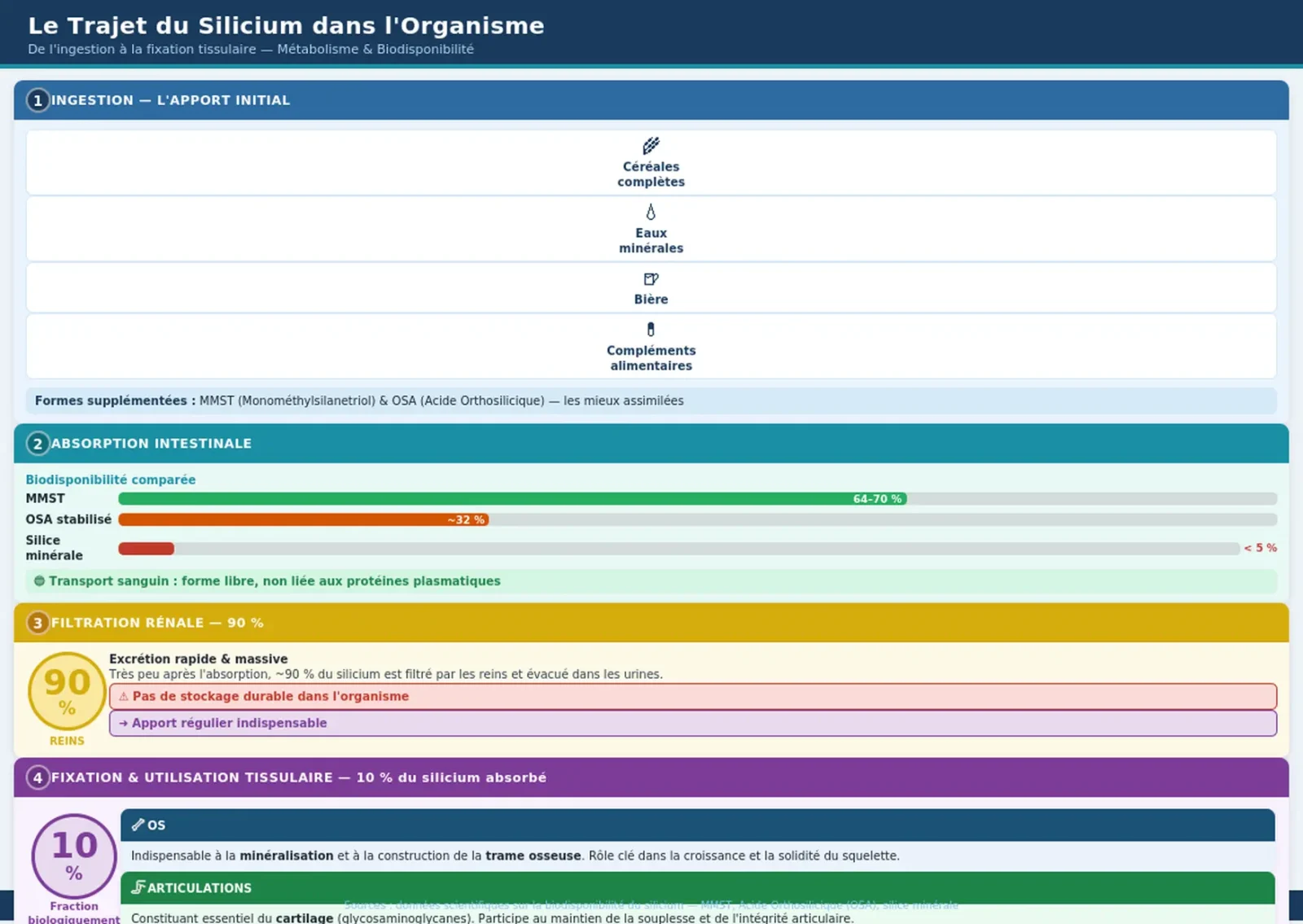Click the MMST row label
The height and width of the screenshot is (924, 1303).
tap(45, 498)
